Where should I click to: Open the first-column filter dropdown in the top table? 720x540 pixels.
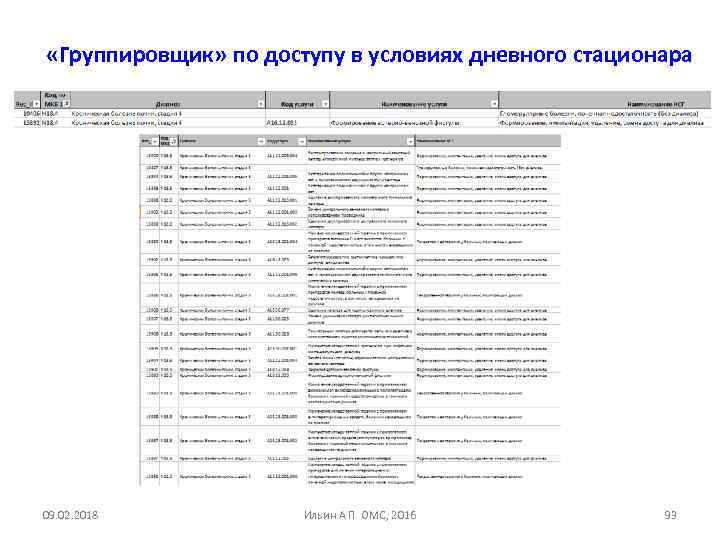[x=36, y=104]
